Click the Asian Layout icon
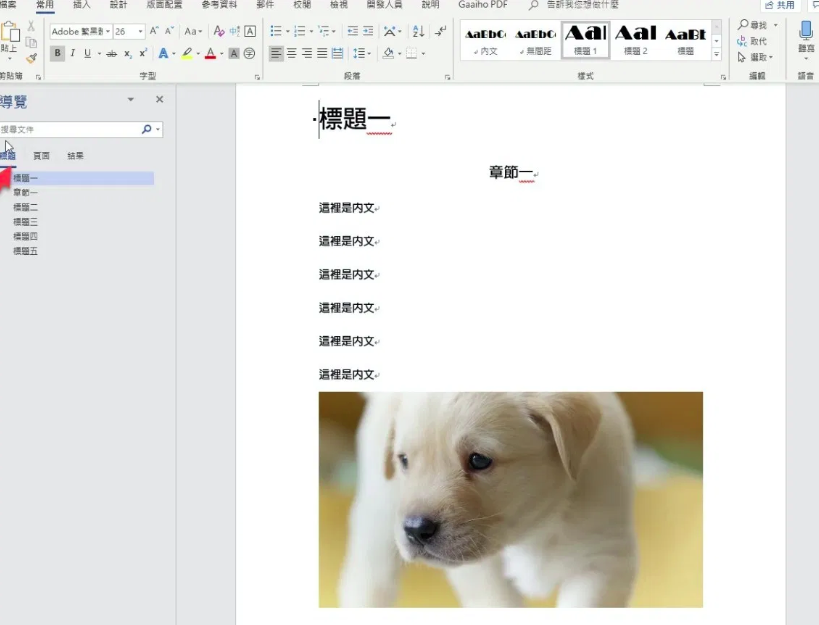Viewport: 819px width, 625px height. pyautogui.click(x=389, y=31)
